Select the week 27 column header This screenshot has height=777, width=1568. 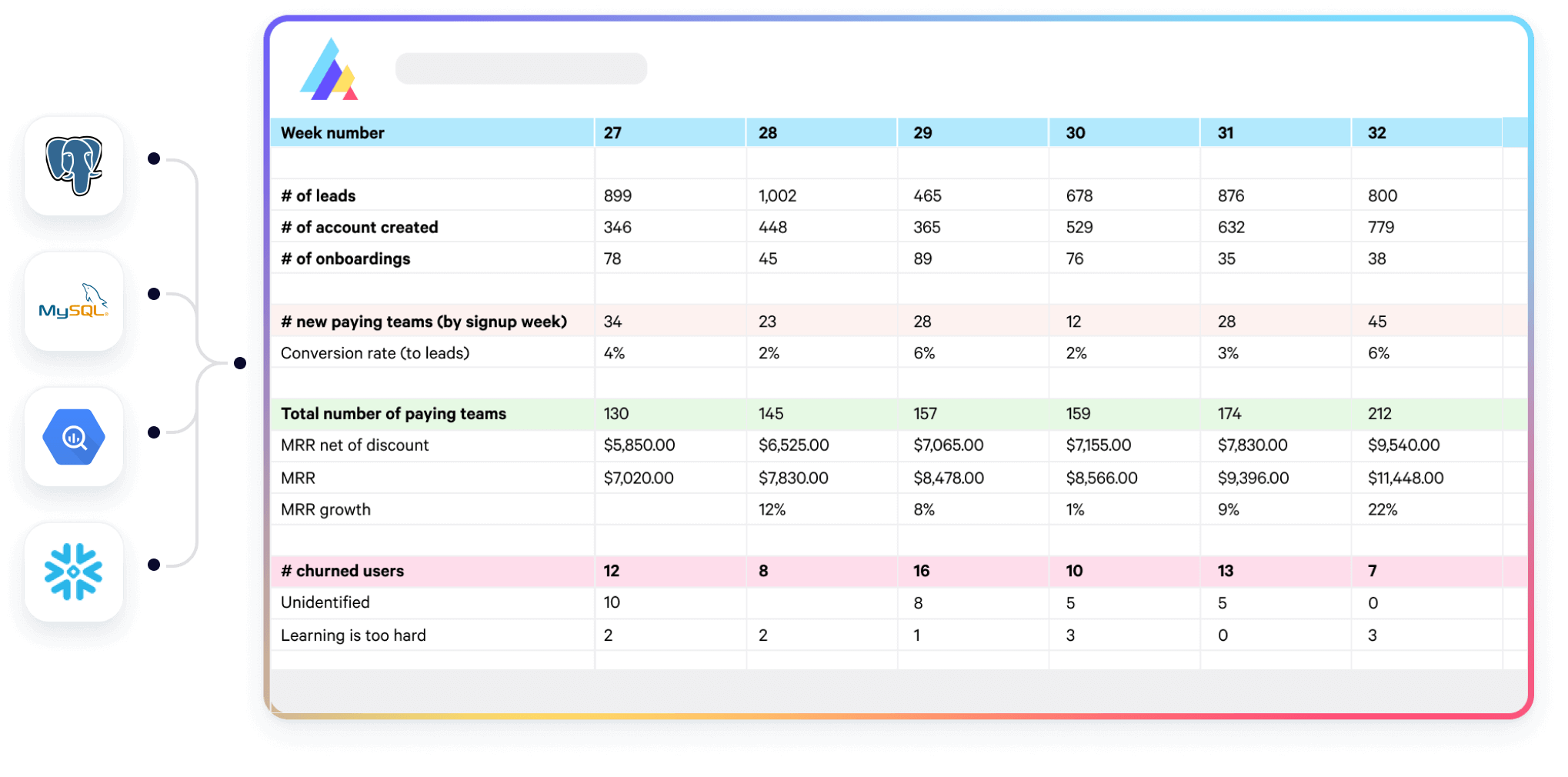coord(670,132)
